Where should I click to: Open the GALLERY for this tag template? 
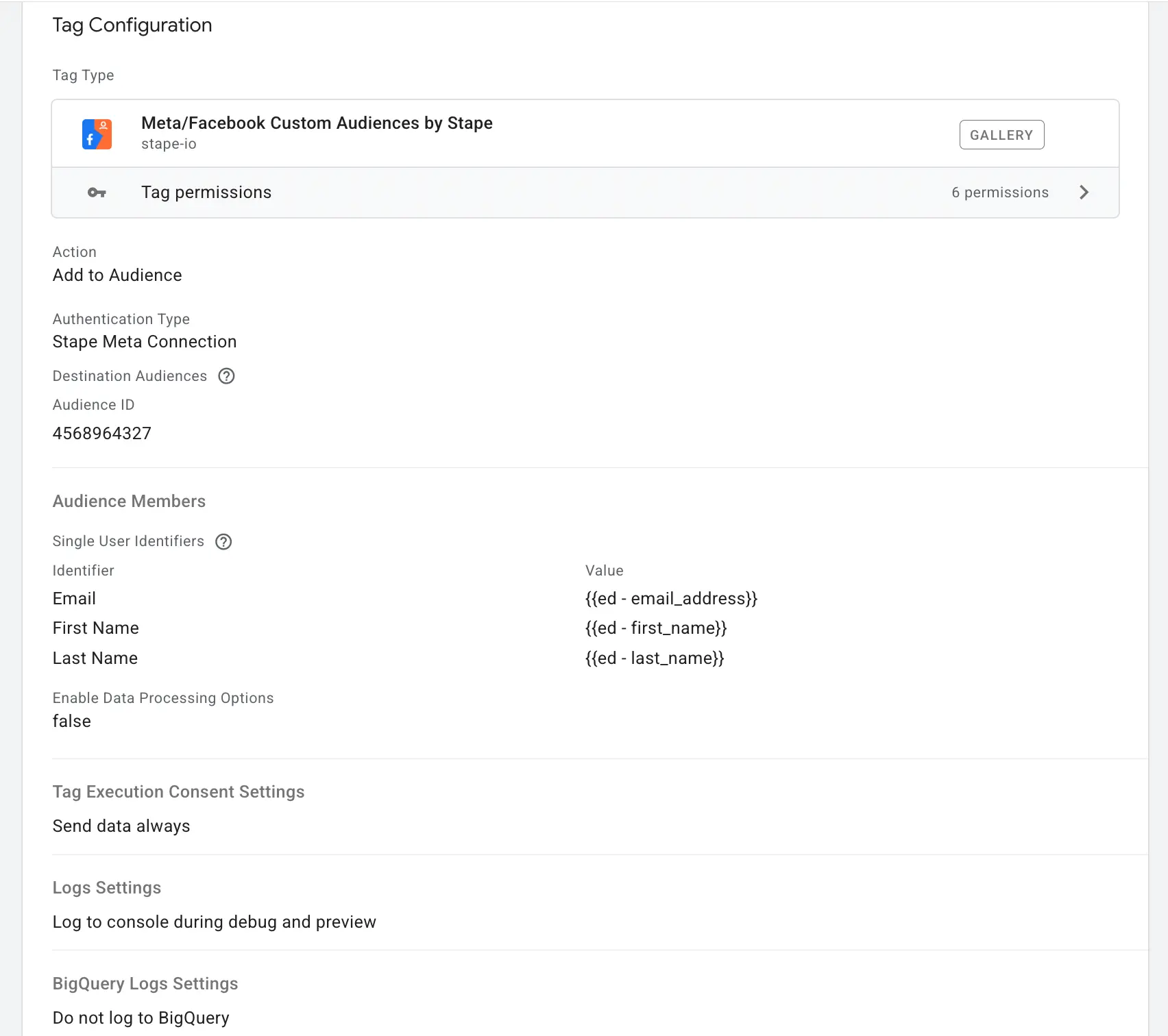click(1001, 134)
